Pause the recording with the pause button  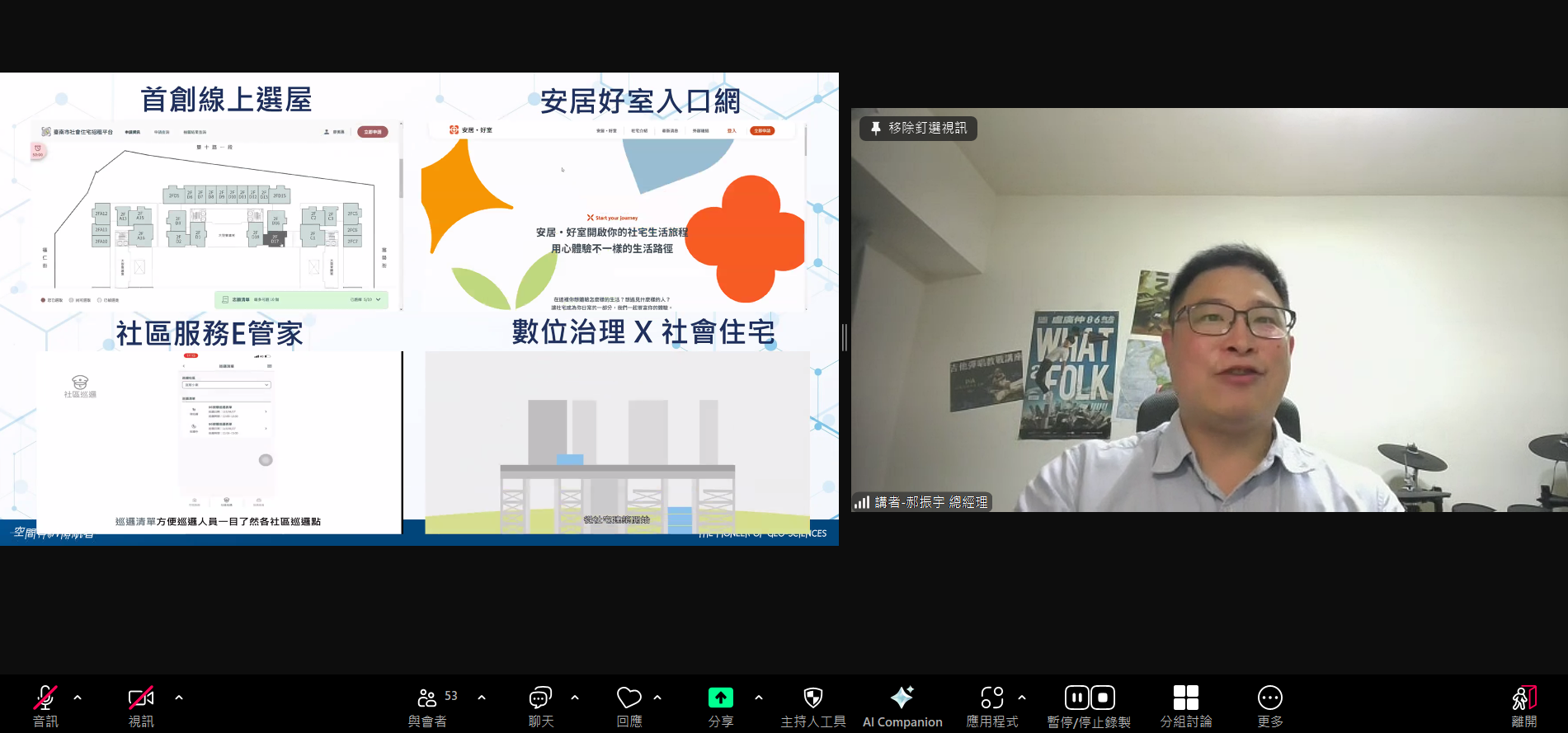1076,698
